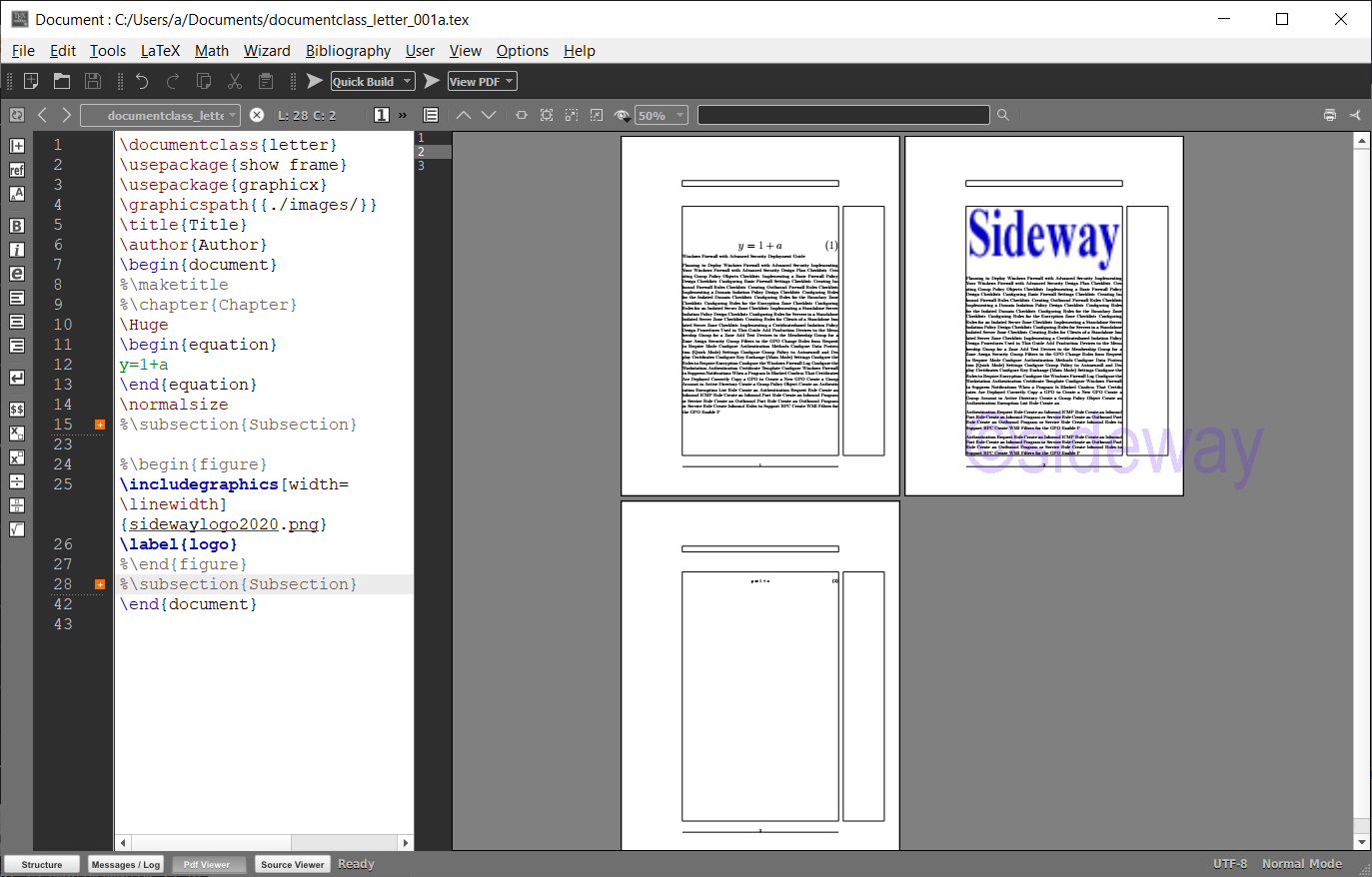Open the LaTeX menu
This screenshot has width=1372, height=877.
[x=160, y=51]
